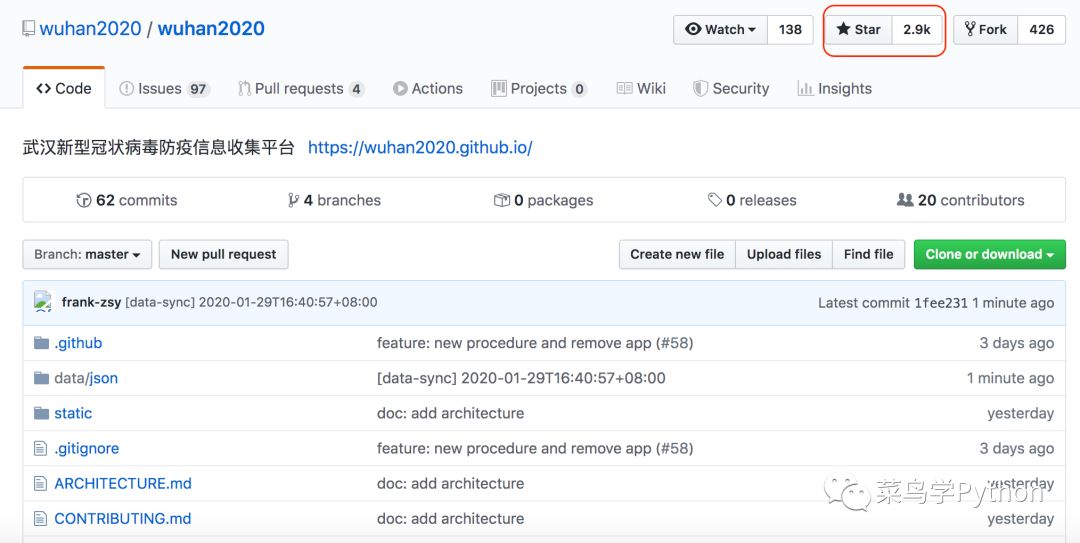1080x543 pixels.
Task: View the 4 branches list
Action: [335, 201]
